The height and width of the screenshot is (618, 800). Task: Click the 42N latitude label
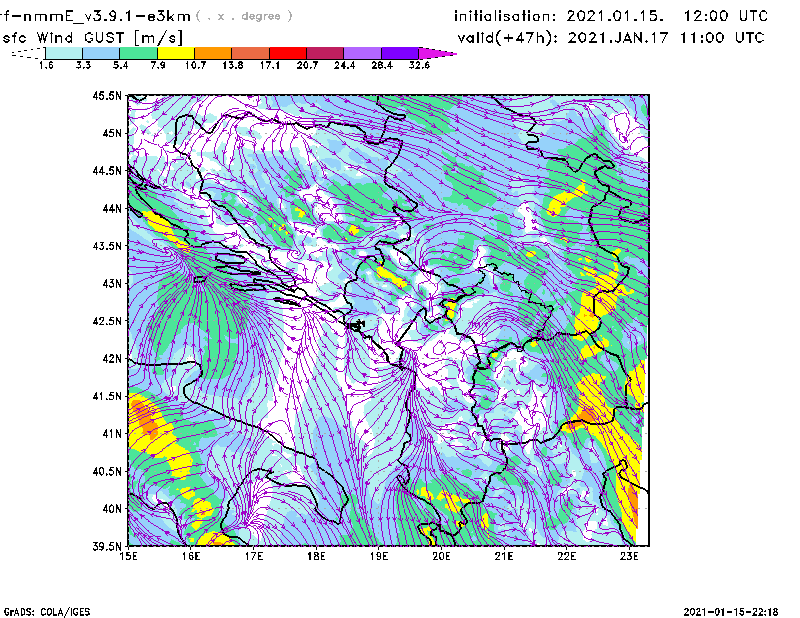click(112, 359)
